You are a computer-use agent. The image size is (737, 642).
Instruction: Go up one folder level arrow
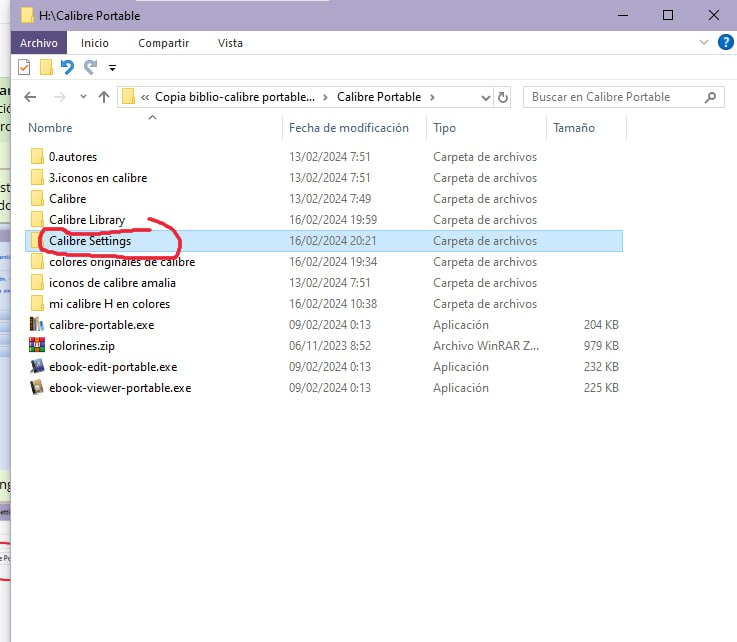coord(104,97)
